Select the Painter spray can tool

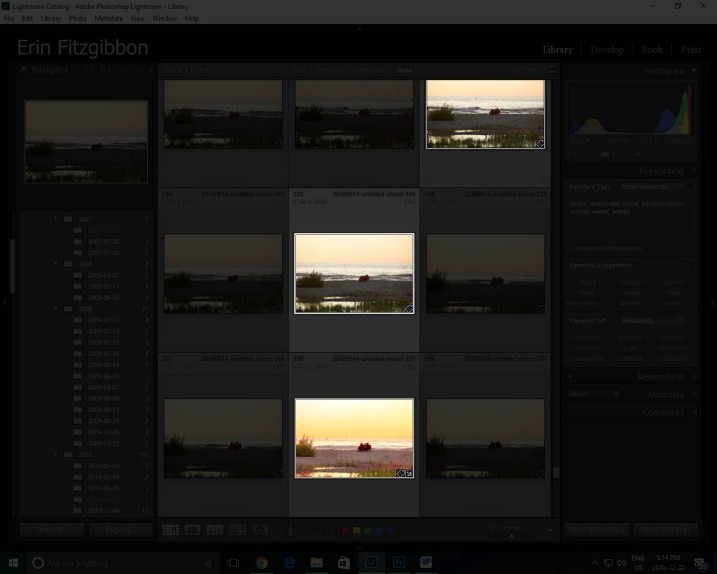pos(290,530)
